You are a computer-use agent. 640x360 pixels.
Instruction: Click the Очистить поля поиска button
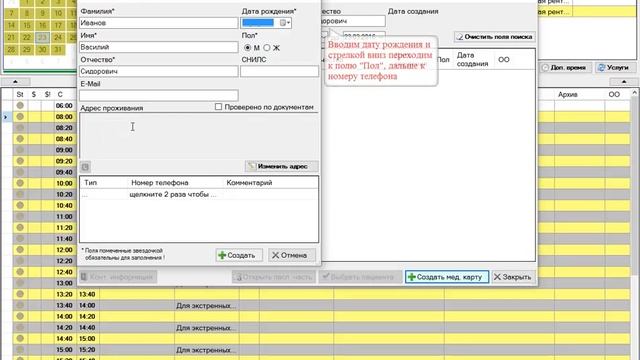tap(494, 37)
